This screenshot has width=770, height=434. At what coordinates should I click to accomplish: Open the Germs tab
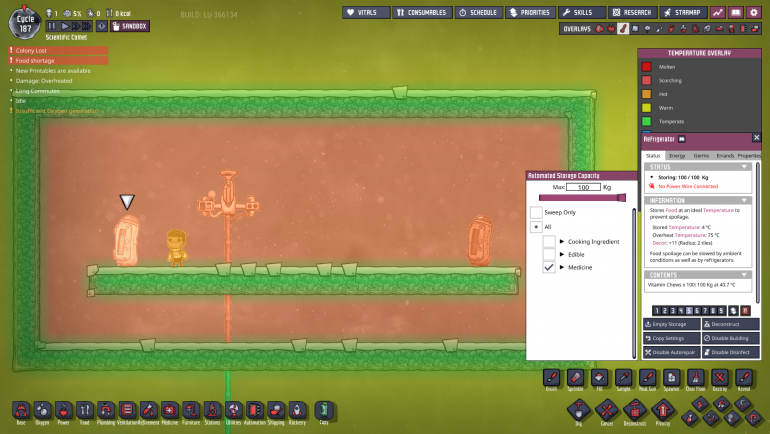[702, 155]
